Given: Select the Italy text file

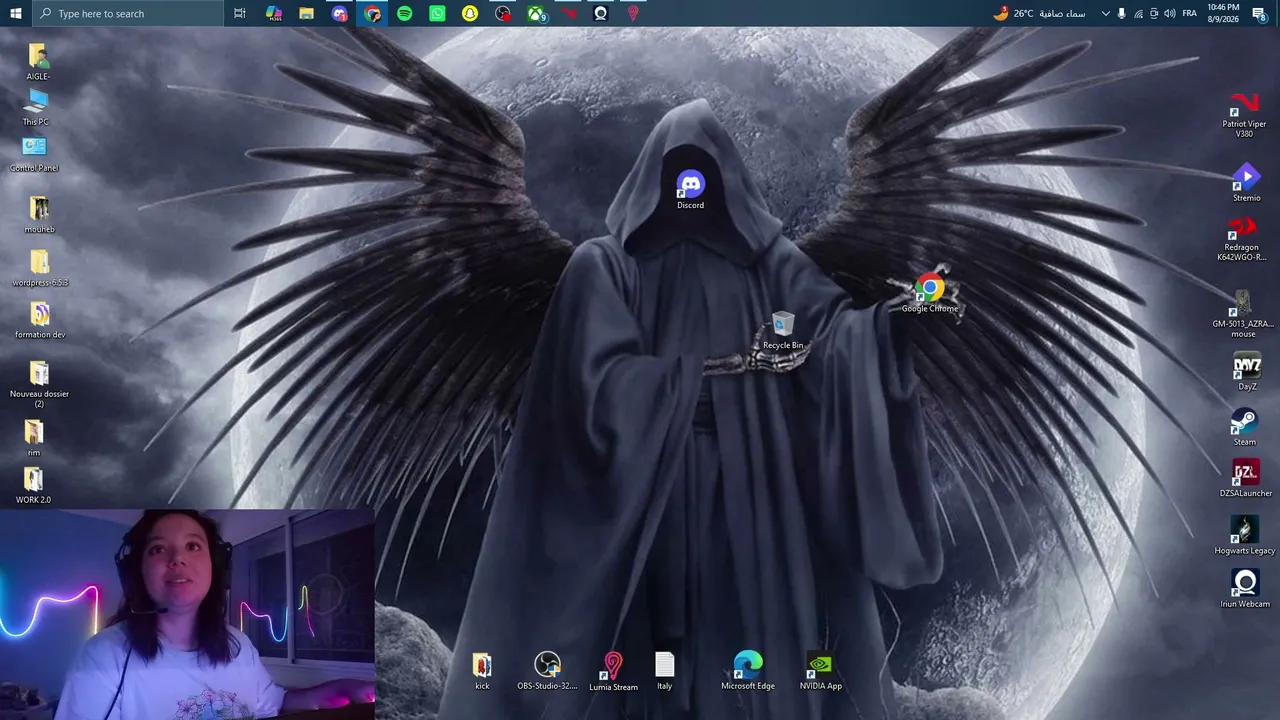Looking at the screenshot, I should 665,671.
